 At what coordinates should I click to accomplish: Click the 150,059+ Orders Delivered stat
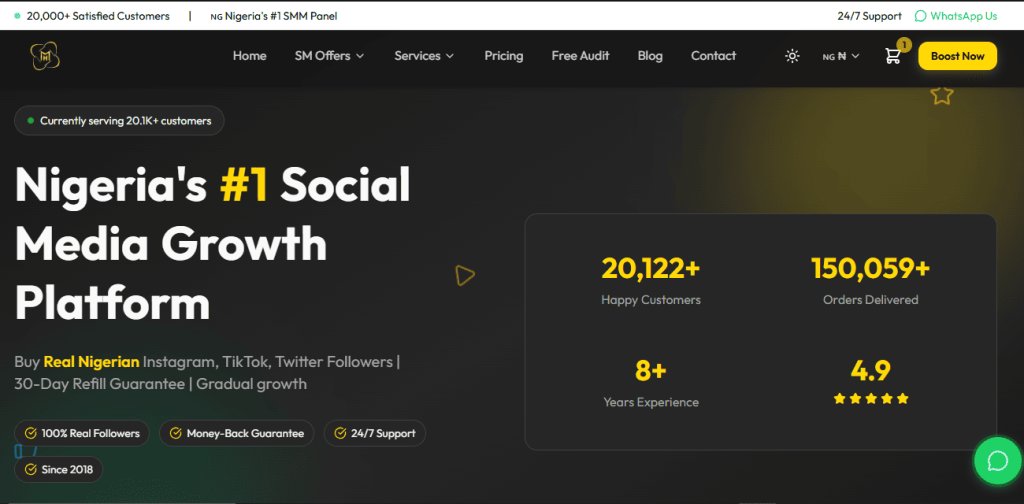coord(871,281)
